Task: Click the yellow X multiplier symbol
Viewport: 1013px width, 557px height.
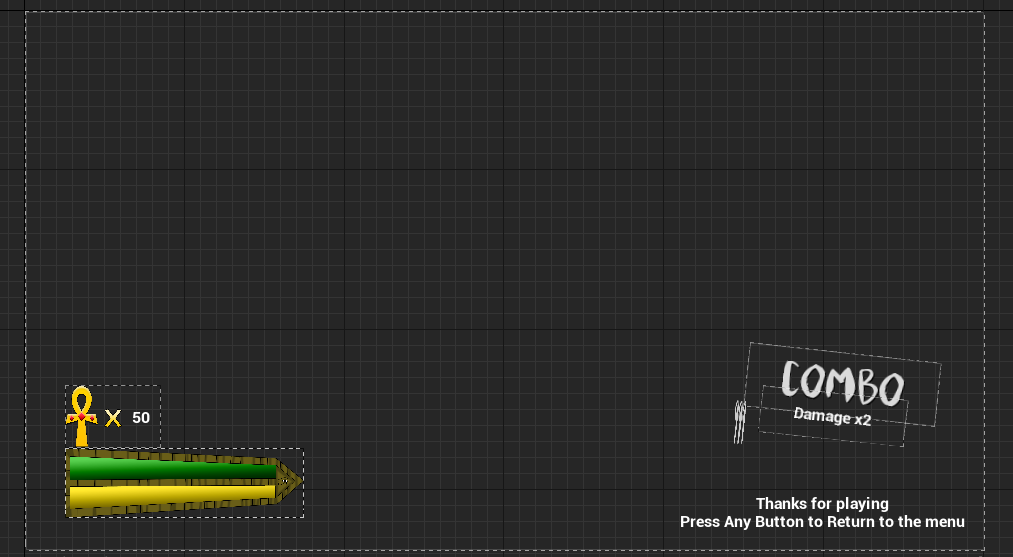Action: coord(113,418)
